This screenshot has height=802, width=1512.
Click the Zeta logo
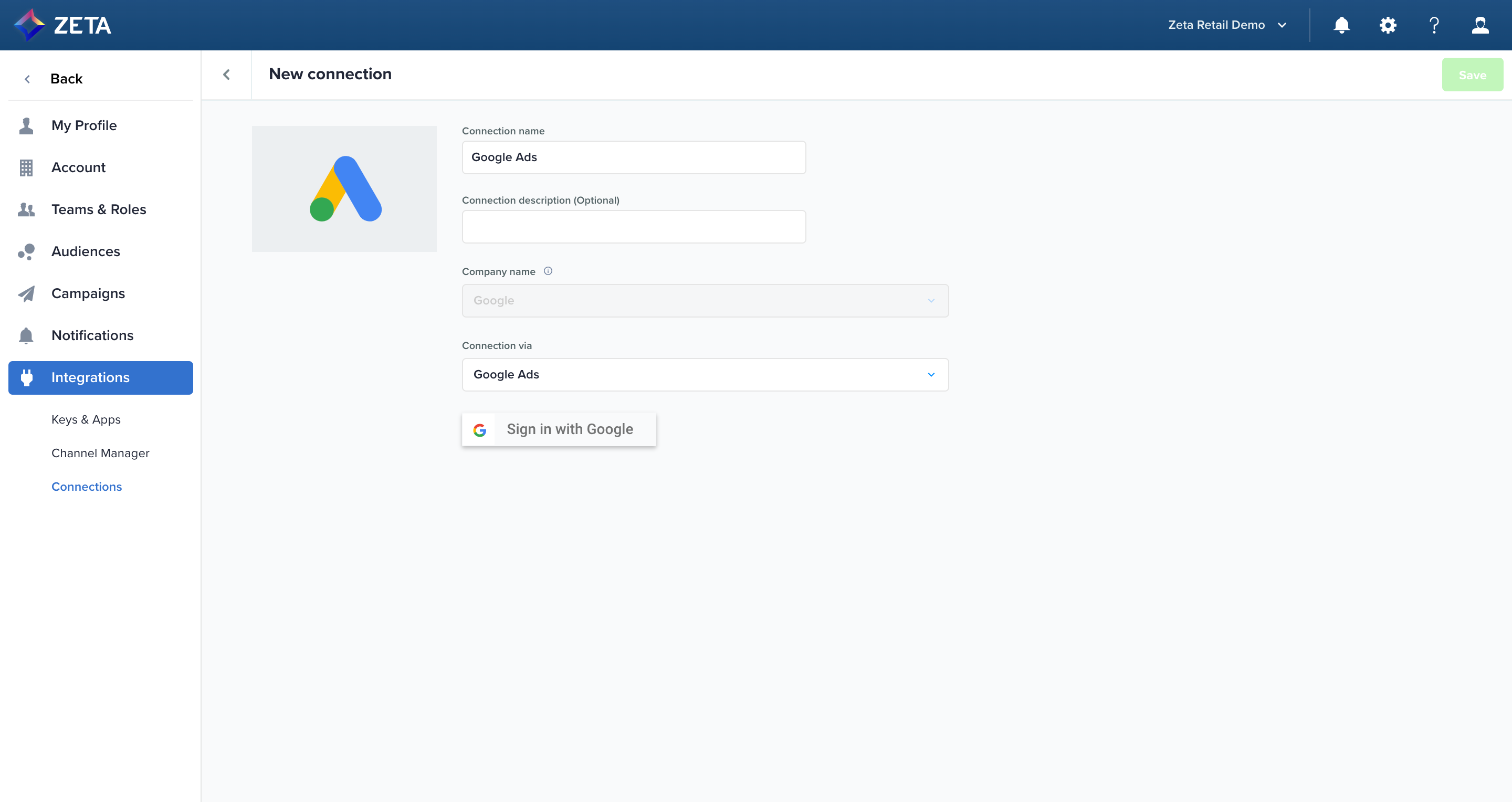tap(62, 25)
